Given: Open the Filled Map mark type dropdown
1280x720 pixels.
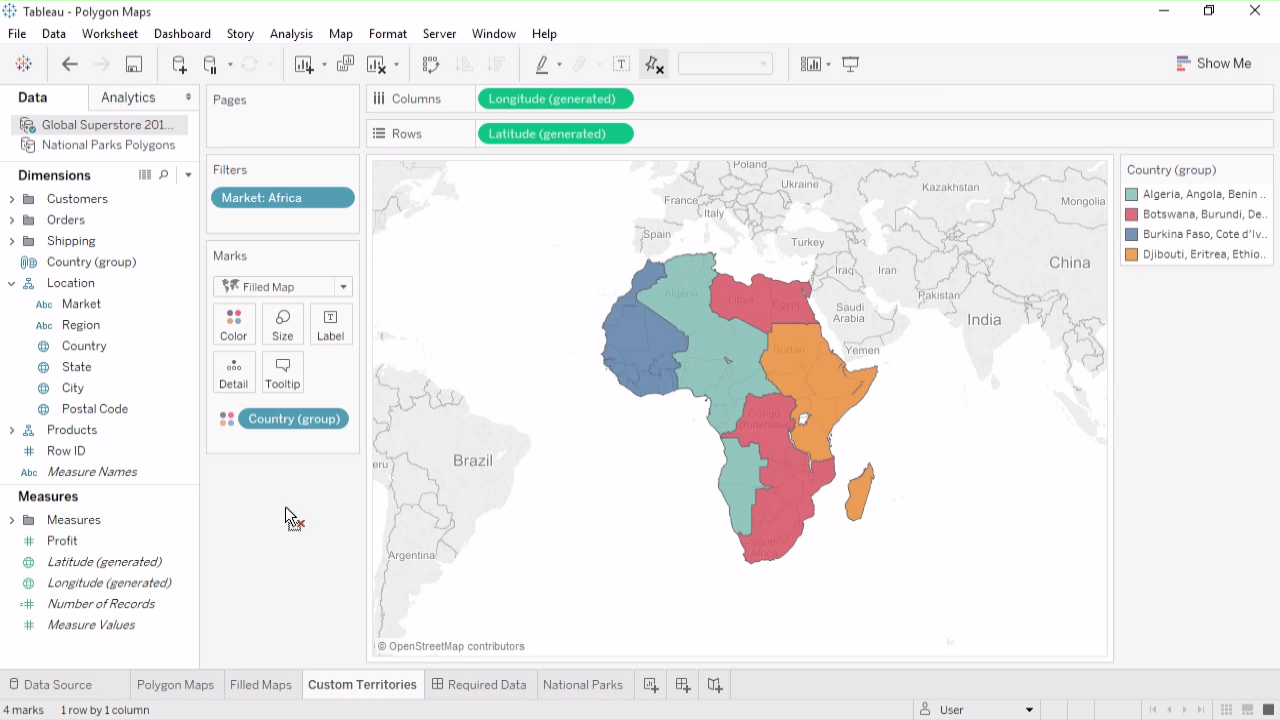Looking at the screenshot, I should tap(343, 287).
